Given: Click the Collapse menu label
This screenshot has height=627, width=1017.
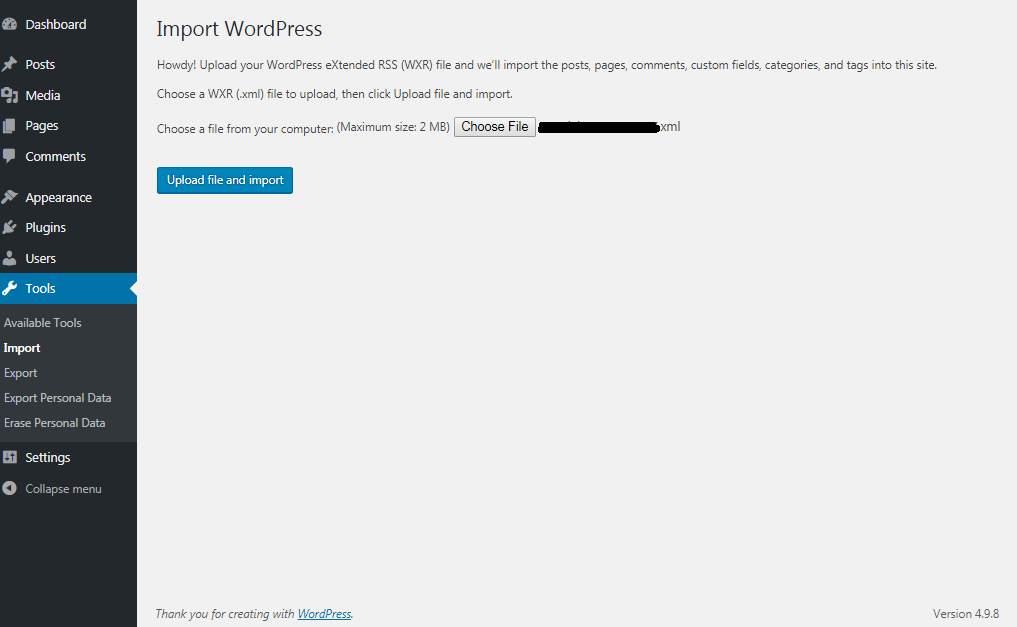Looking at the screenshot, I should 63,489.
